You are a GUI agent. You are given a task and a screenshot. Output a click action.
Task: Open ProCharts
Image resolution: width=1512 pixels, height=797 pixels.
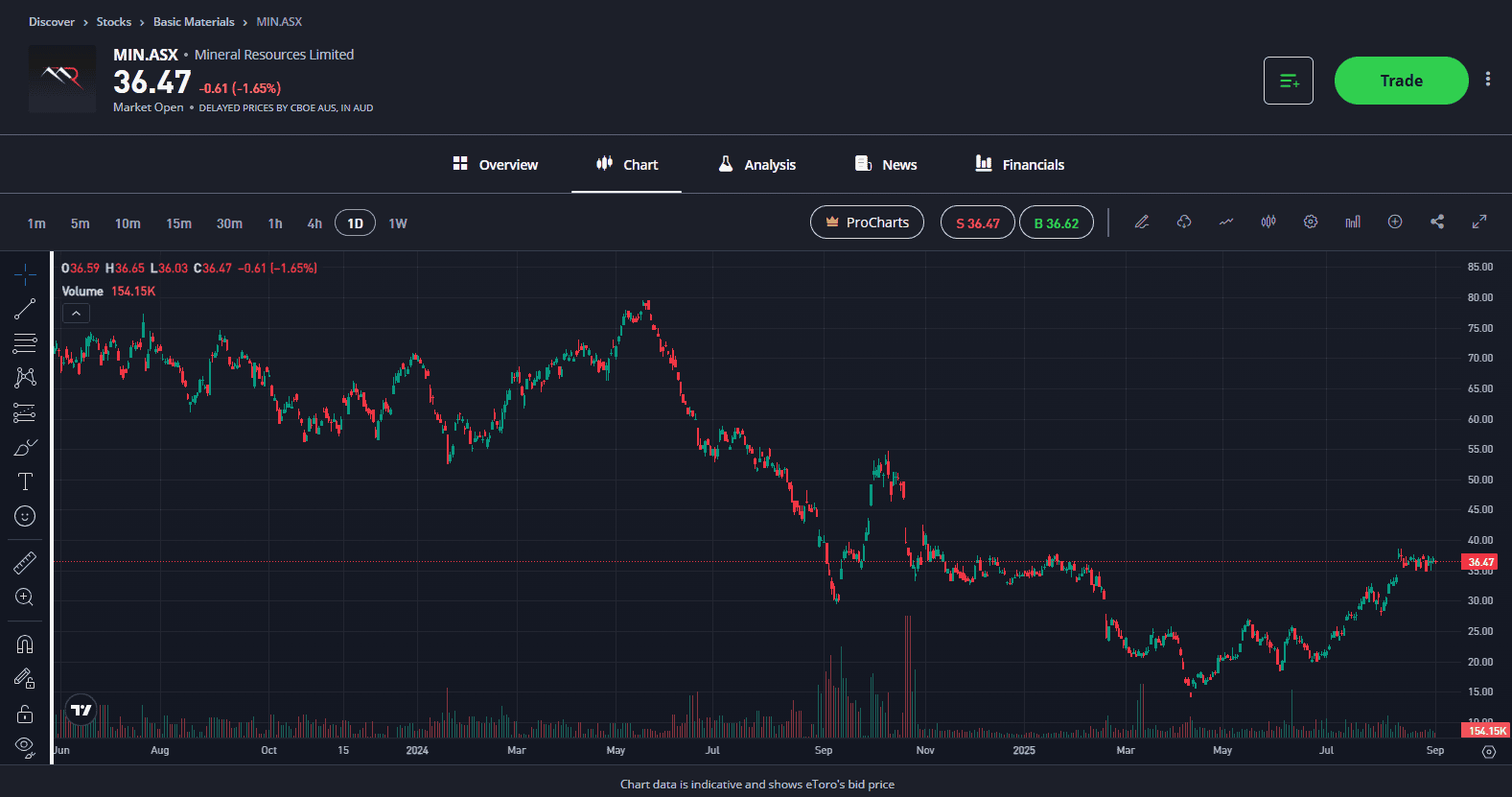[x=867, y=223]
